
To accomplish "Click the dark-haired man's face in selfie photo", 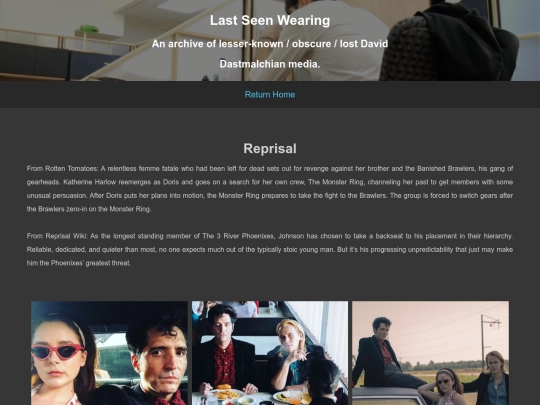I will [x=159, y=362].
